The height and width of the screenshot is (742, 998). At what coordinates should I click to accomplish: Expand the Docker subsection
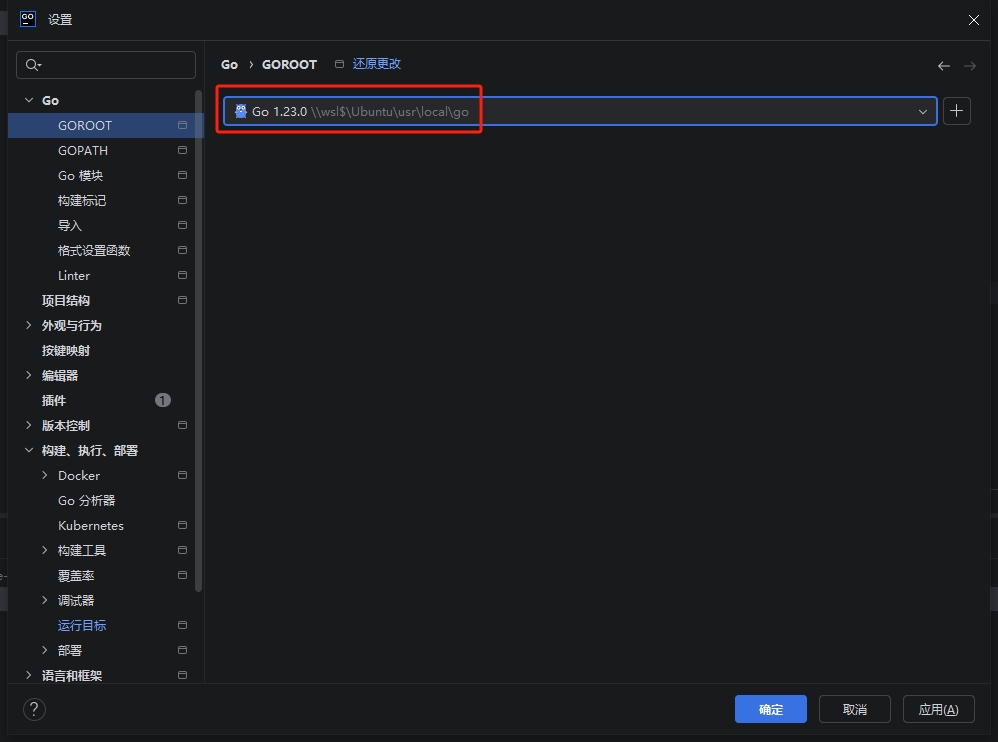tap(45, 475)
